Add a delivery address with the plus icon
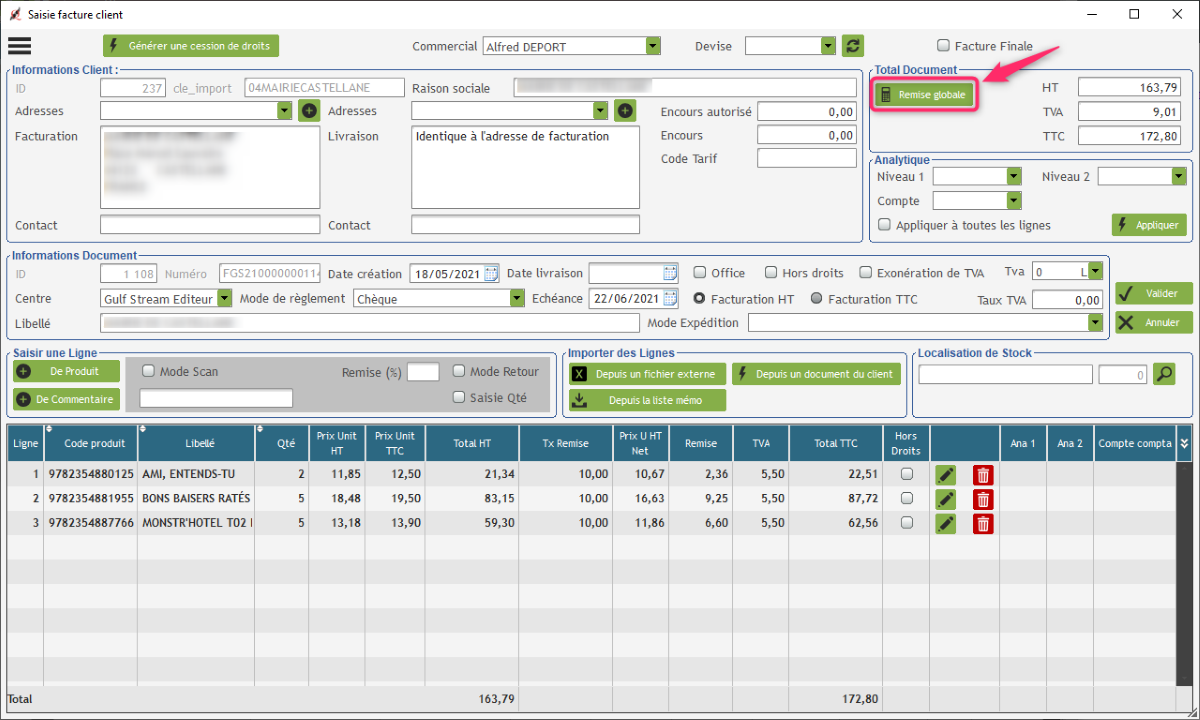This screenshot has height=720, width=1200. 626,111
